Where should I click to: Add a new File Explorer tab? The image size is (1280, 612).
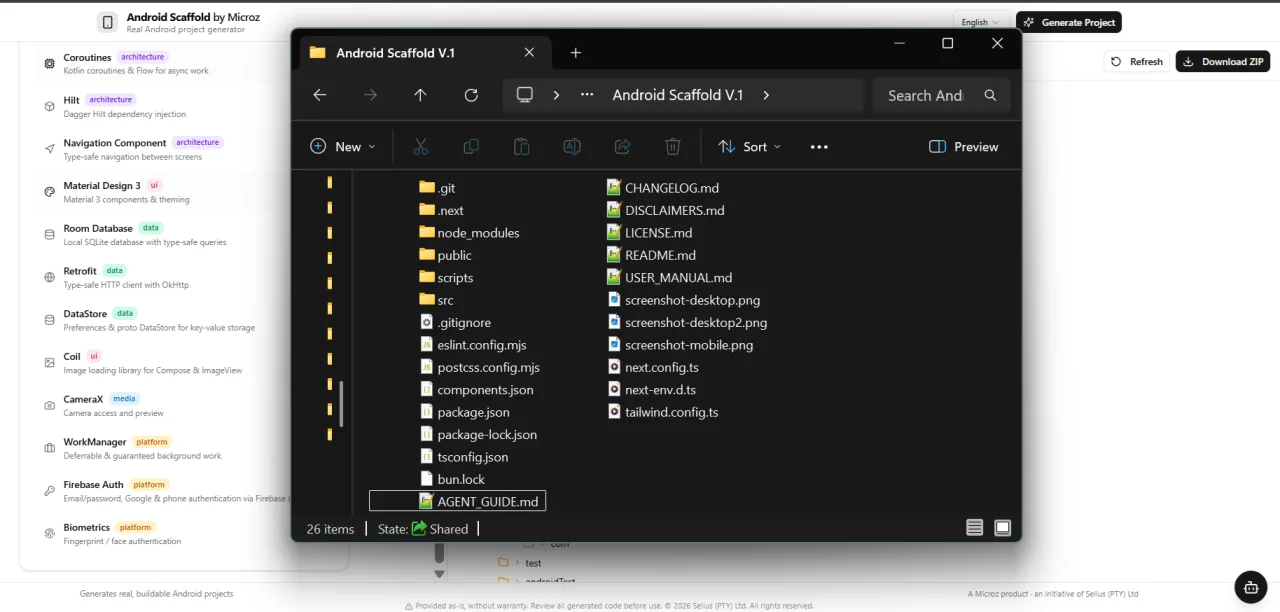pos(575,53)
